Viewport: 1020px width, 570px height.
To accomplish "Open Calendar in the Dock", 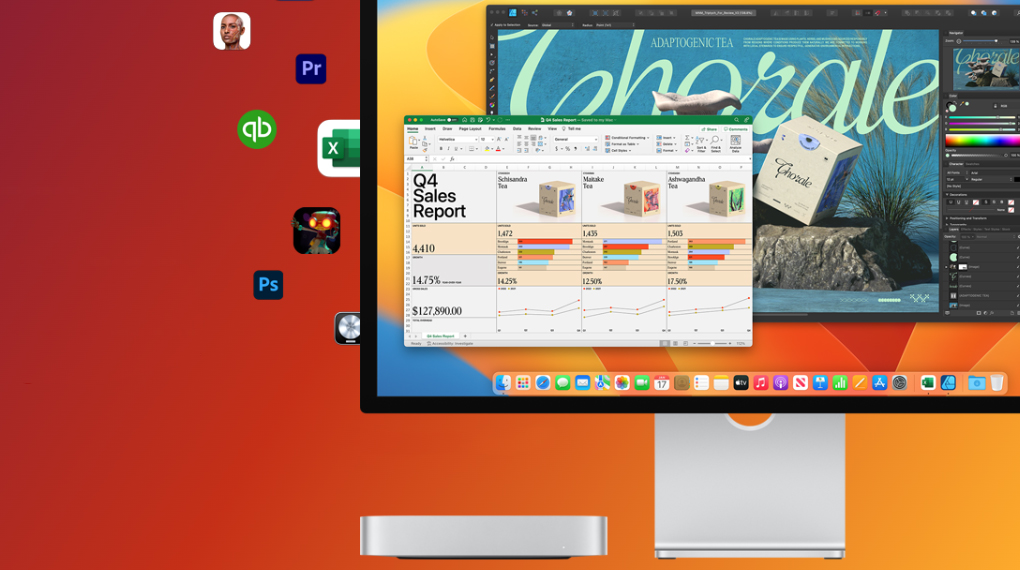I will click(662, 383).
